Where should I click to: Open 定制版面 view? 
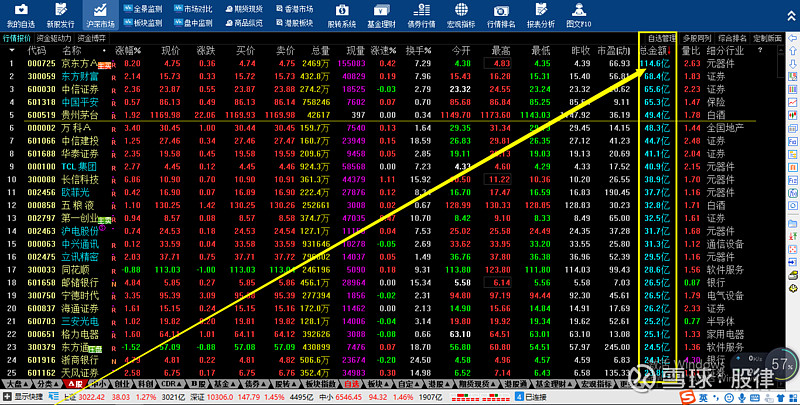(767, 38)
